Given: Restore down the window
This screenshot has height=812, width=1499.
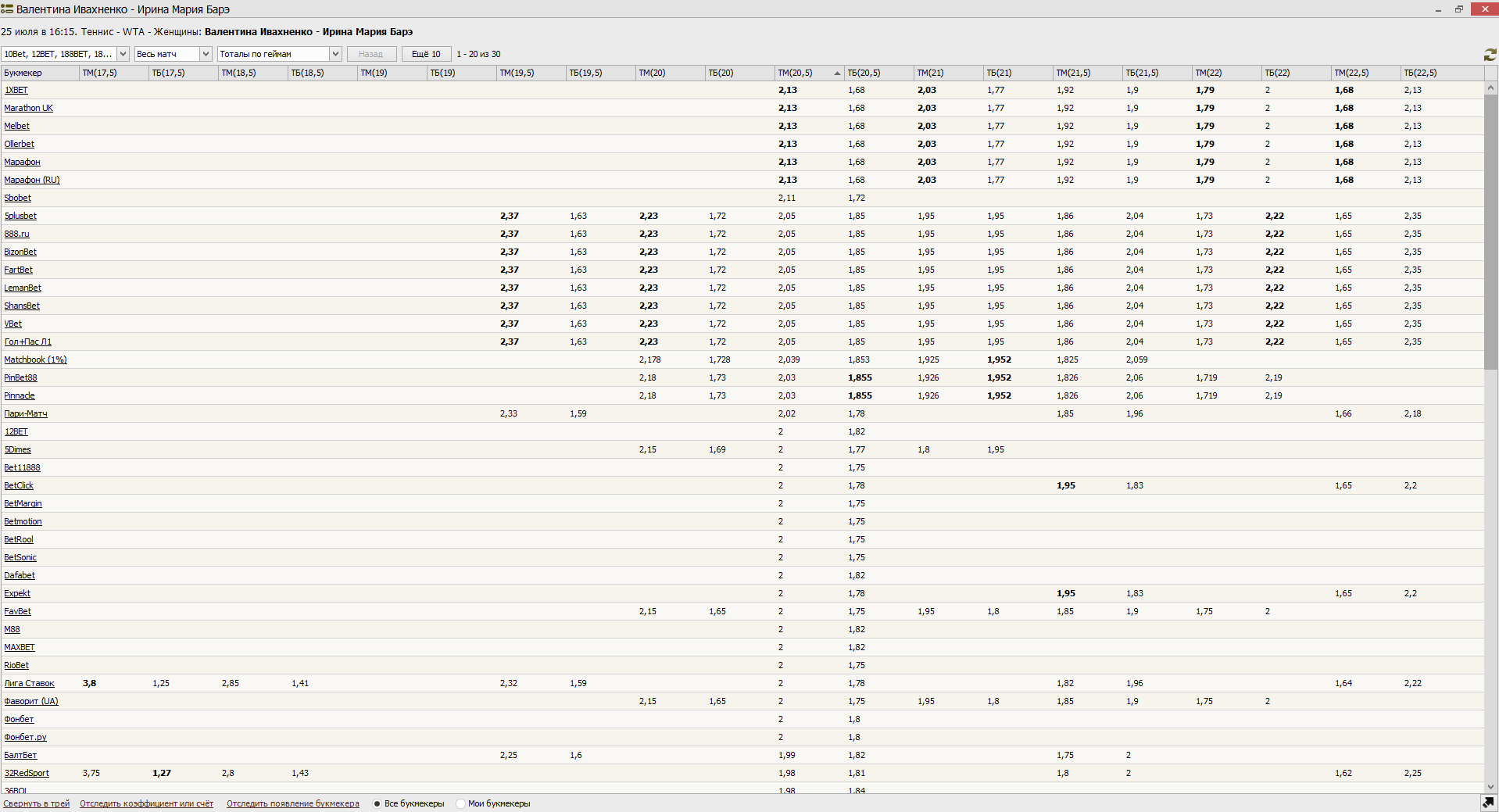Looking at the screenshot, I should 1458,9.
